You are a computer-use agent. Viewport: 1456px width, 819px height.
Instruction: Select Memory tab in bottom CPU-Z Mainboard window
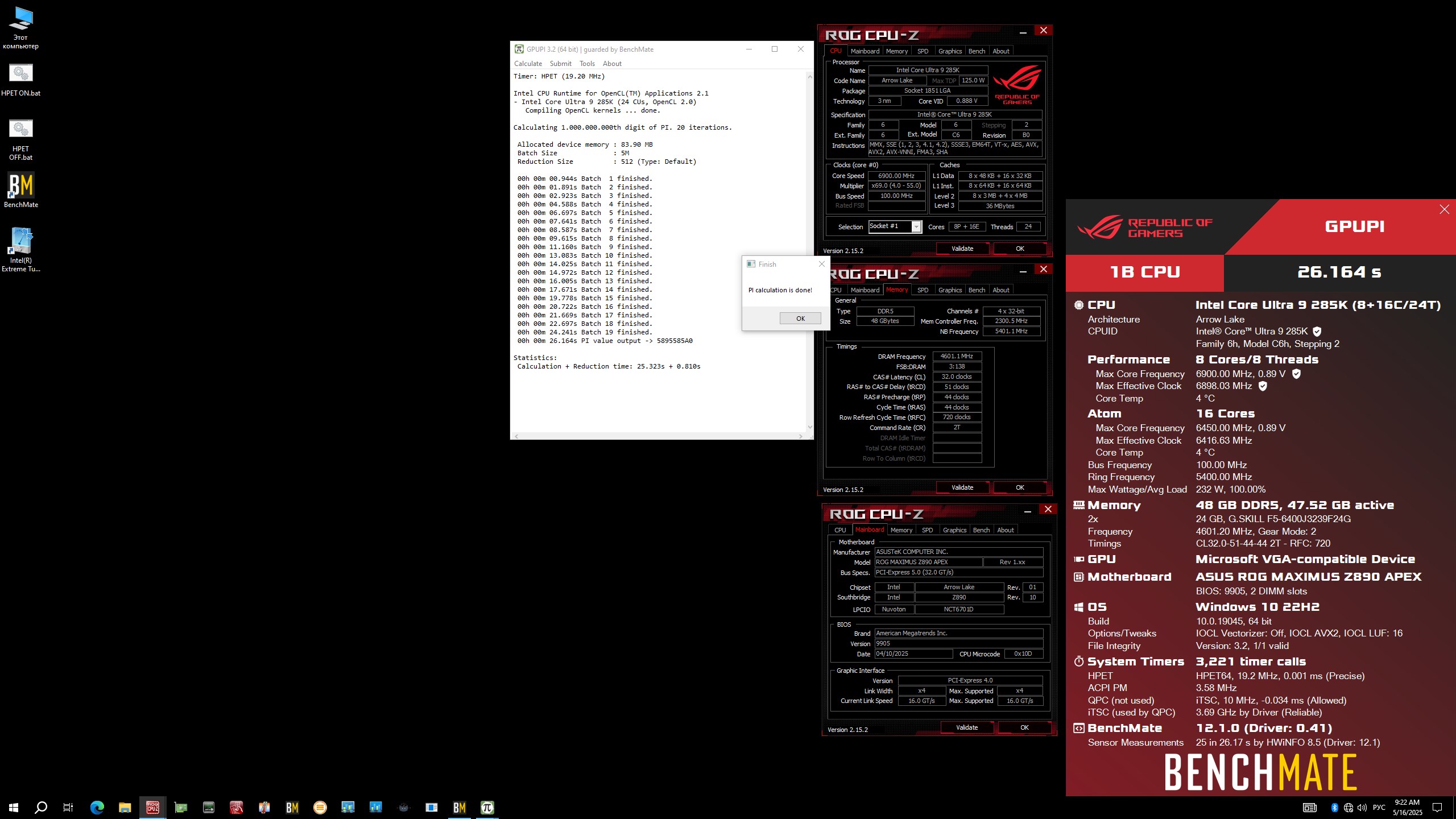(x=901, y=530)
